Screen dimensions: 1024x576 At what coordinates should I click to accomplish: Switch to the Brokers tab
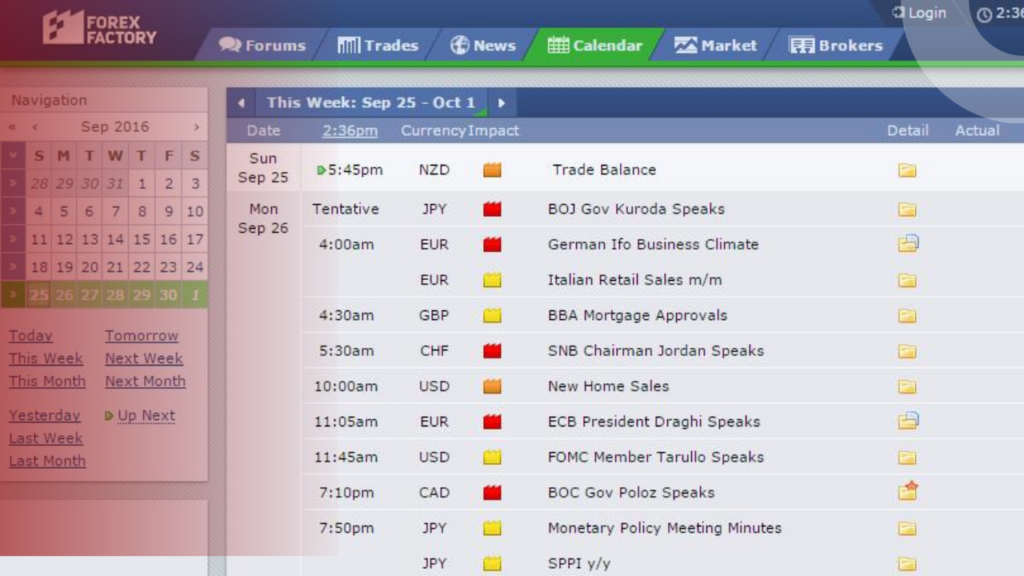836,45
